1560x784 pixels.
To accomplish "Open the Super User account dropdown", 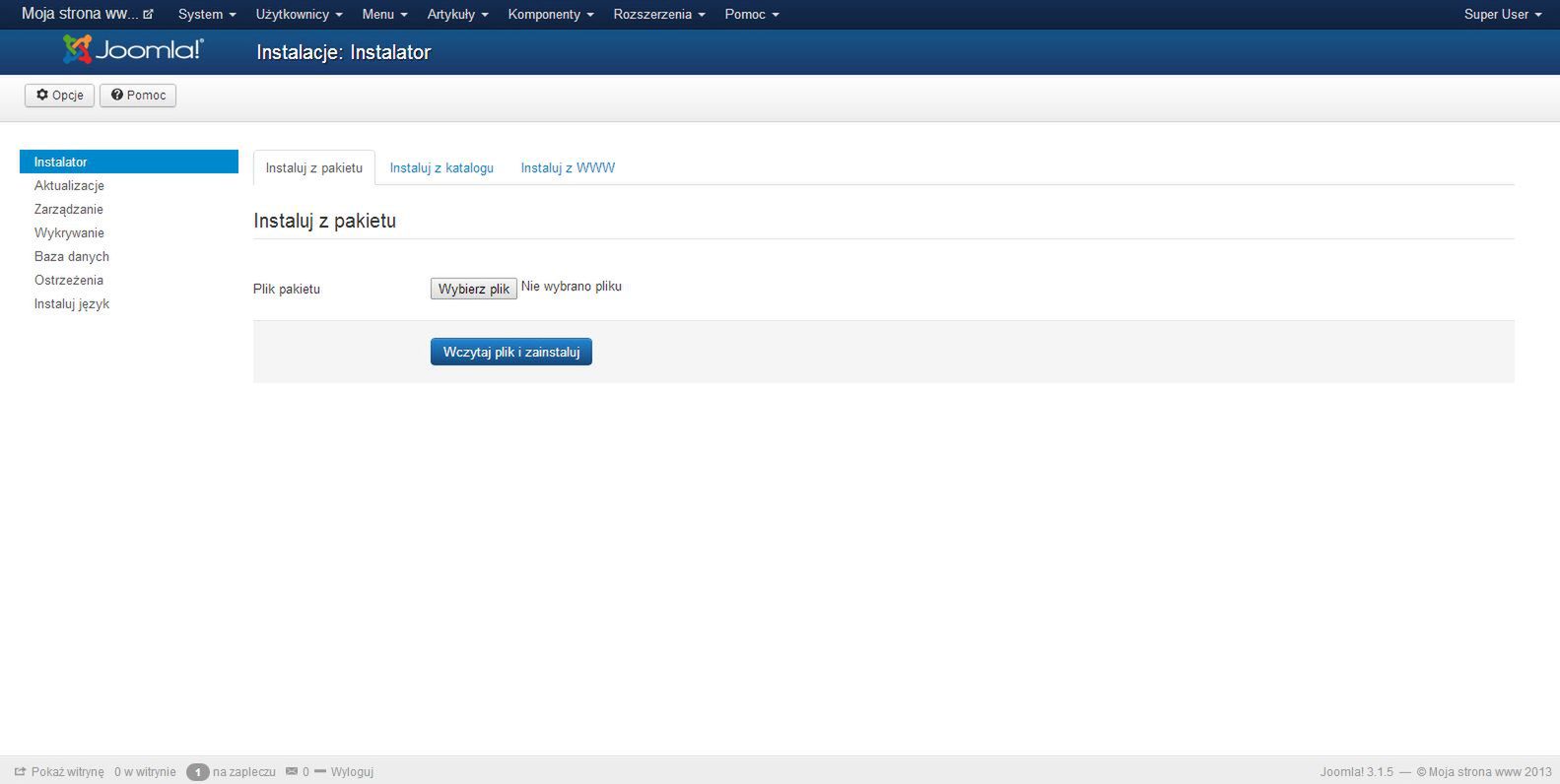I will [1503, 15].
